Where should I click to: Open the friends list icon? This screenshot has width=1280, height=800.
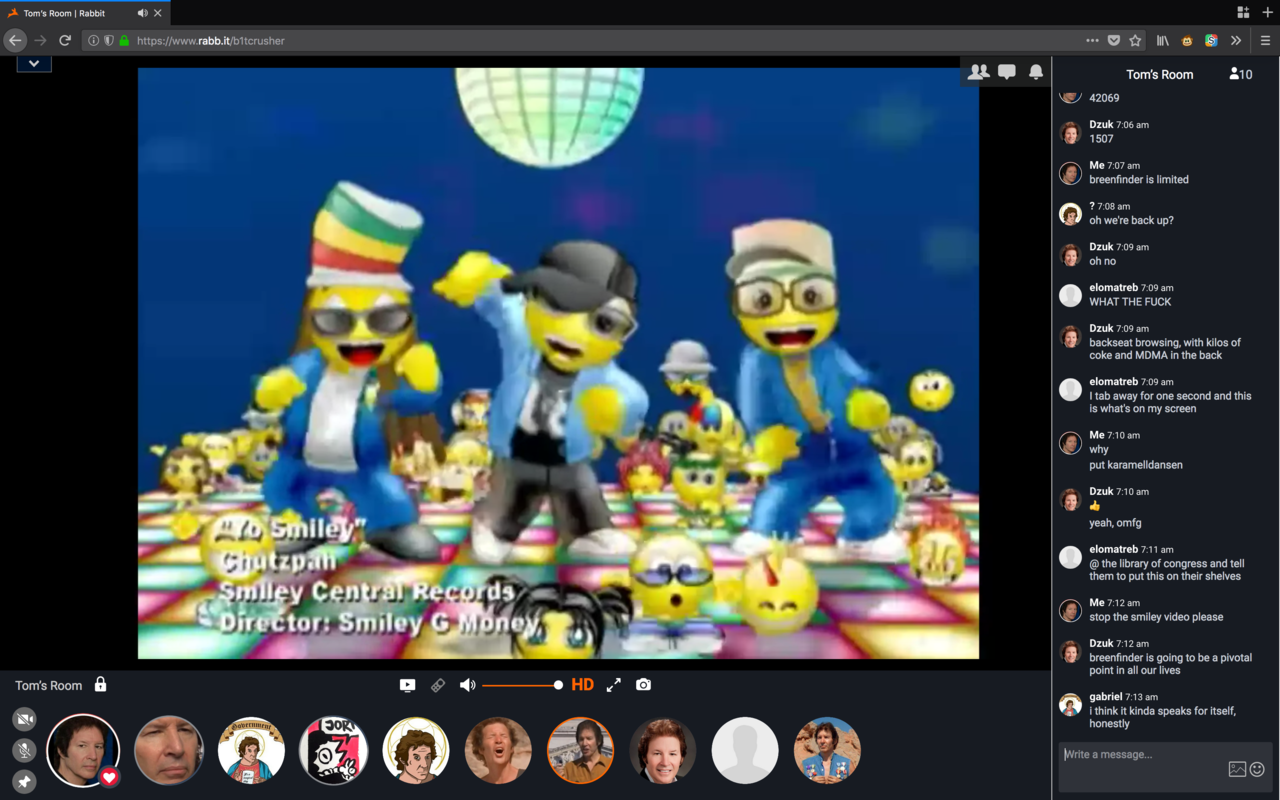pyautogui.click(x=978, y=72)
